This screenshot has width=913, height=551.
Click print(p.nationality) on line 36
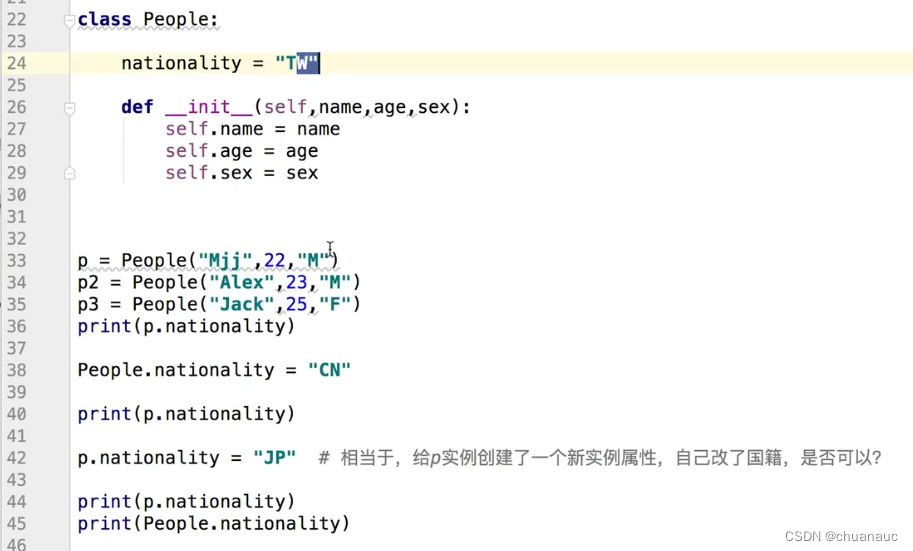tap(186, 326)
